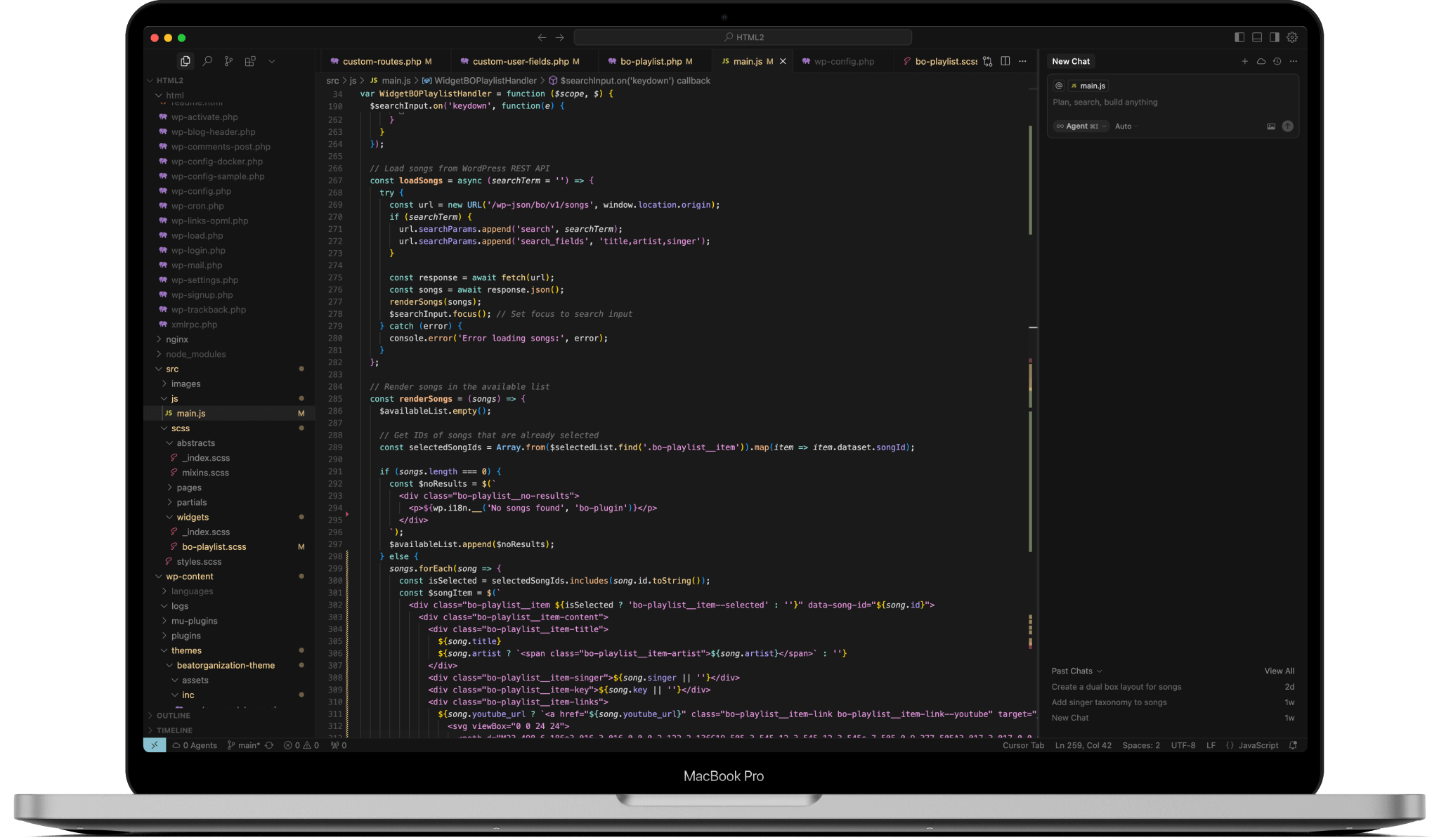This screenshot has width=1439, height=840.
Task: Open past chat 'Add singer taxonomy to songs'
Action: click(x=1109, y=702)
